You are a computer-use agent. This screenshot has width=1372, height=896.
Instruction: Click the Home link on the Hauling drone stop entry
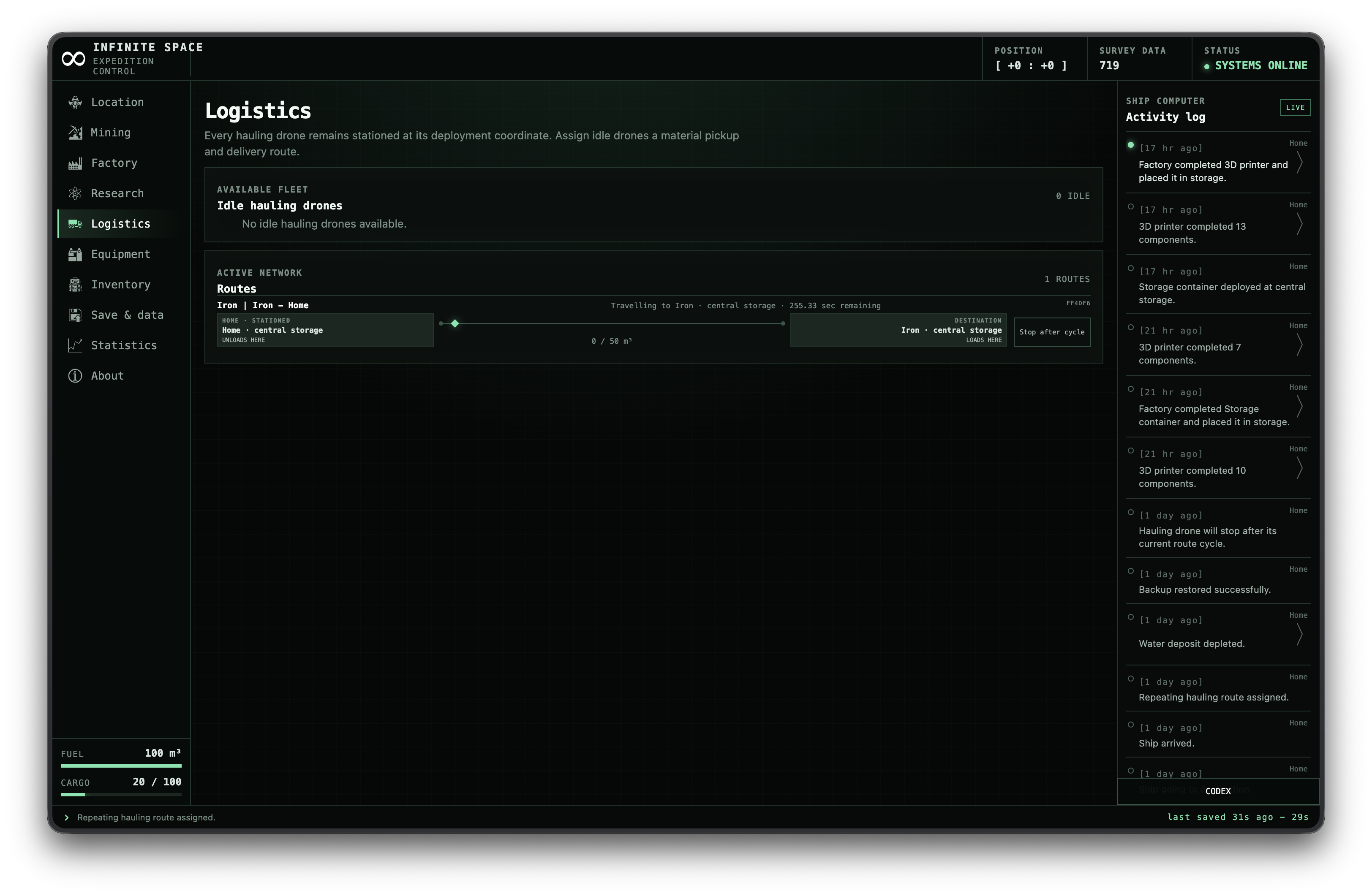[x=1298, y=510]
